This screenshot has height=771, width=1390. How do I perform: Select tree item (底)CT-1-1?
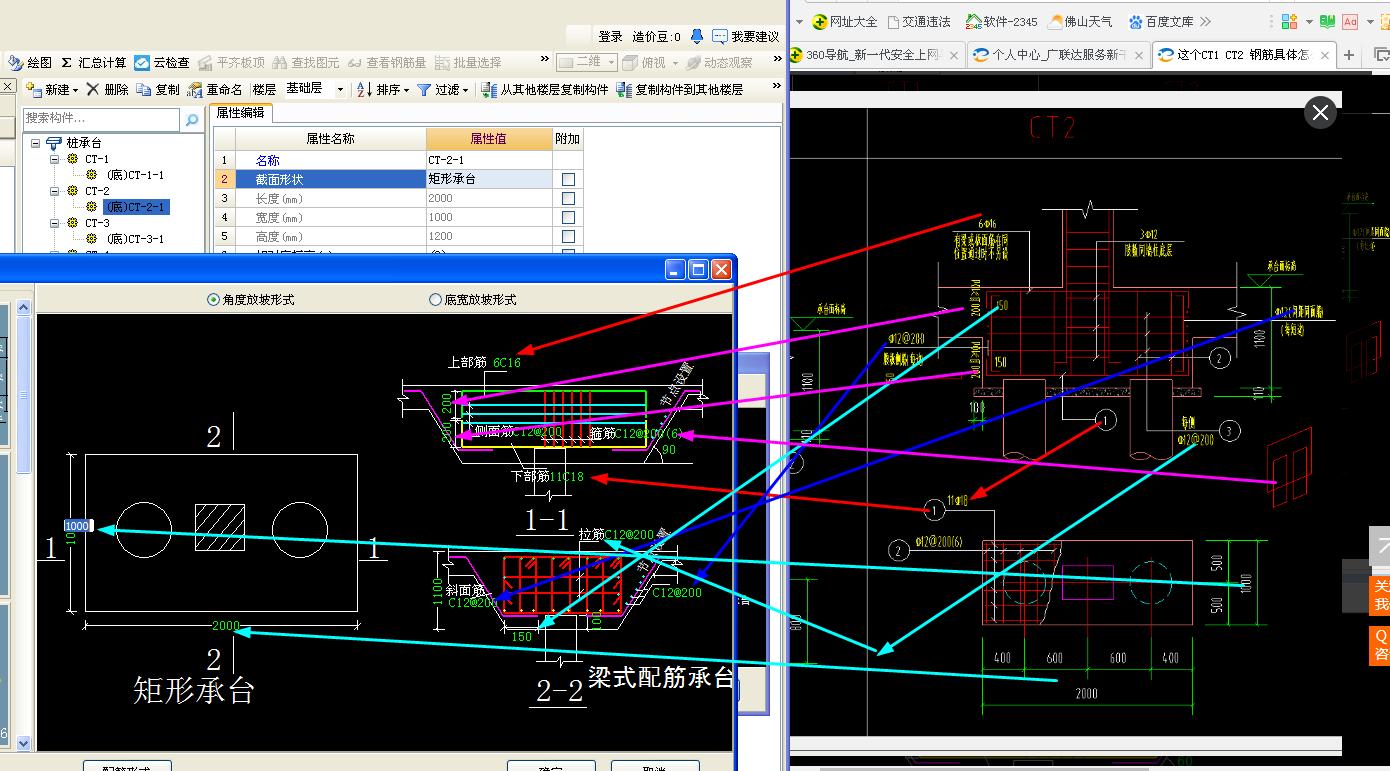point(135,175)
